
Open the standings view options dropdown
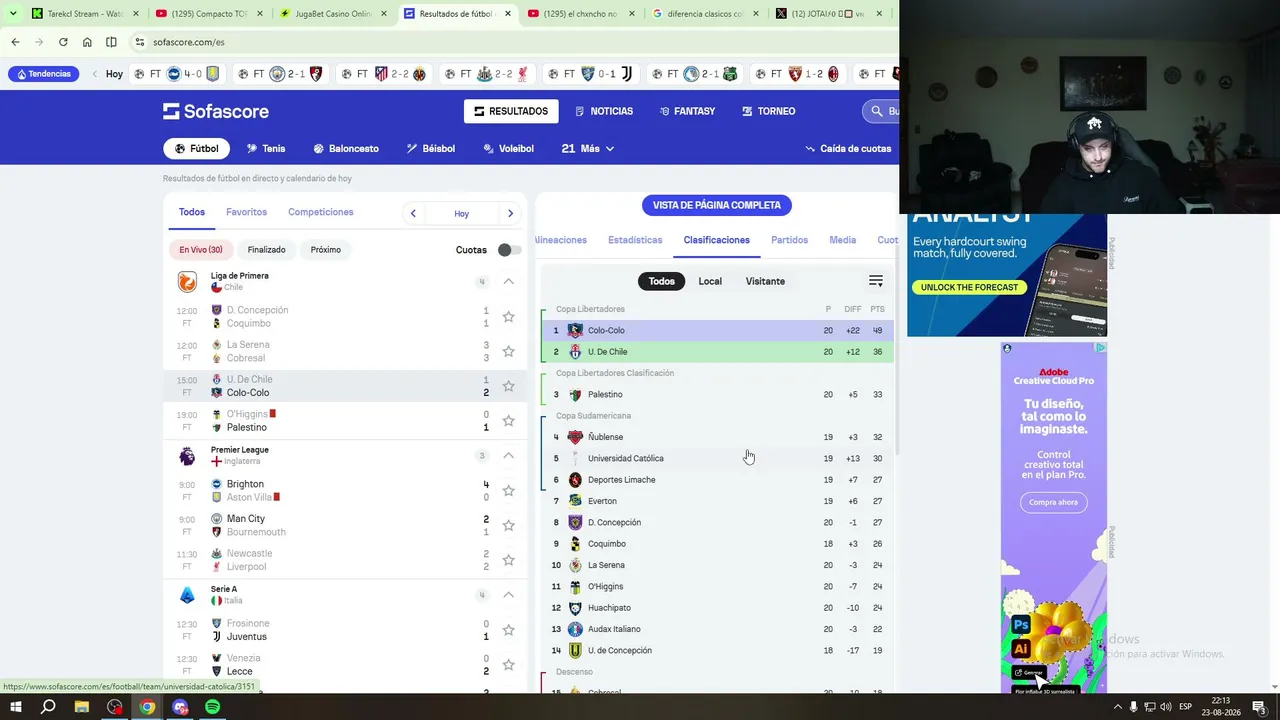[x=876, y=281]
